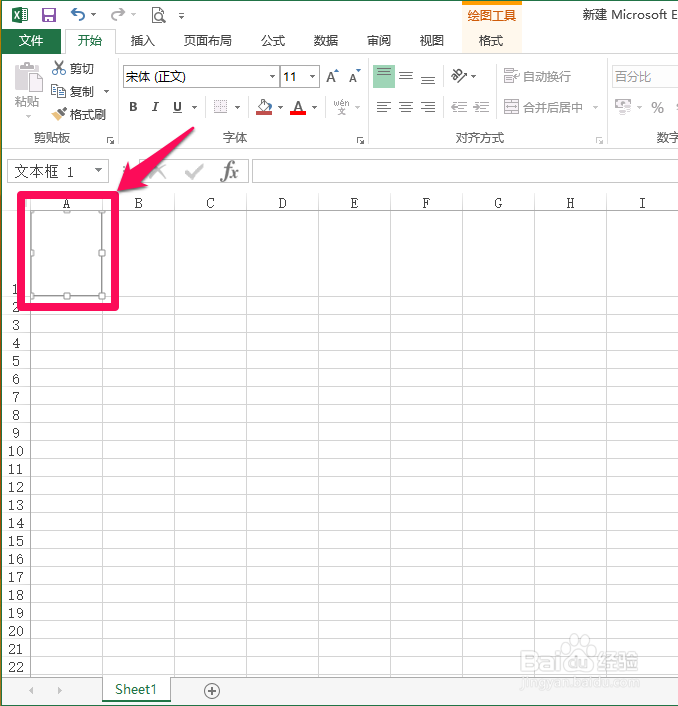
Task: Click the increase indent icon
Action: (x=481, y=107)
